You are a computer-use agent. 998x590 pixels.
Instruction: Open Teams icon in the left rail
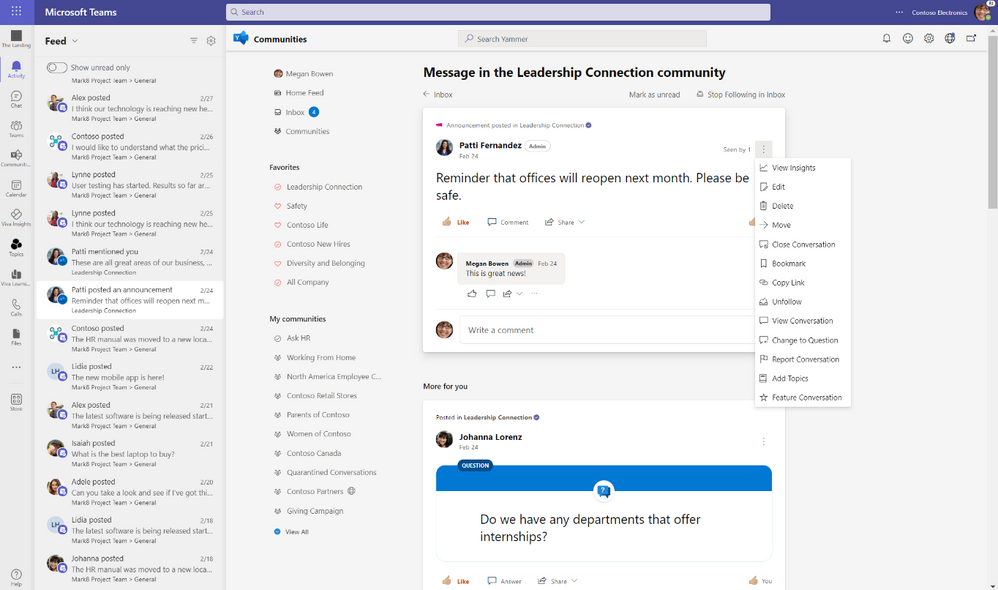pyautogui.click(x=16, y=129)
